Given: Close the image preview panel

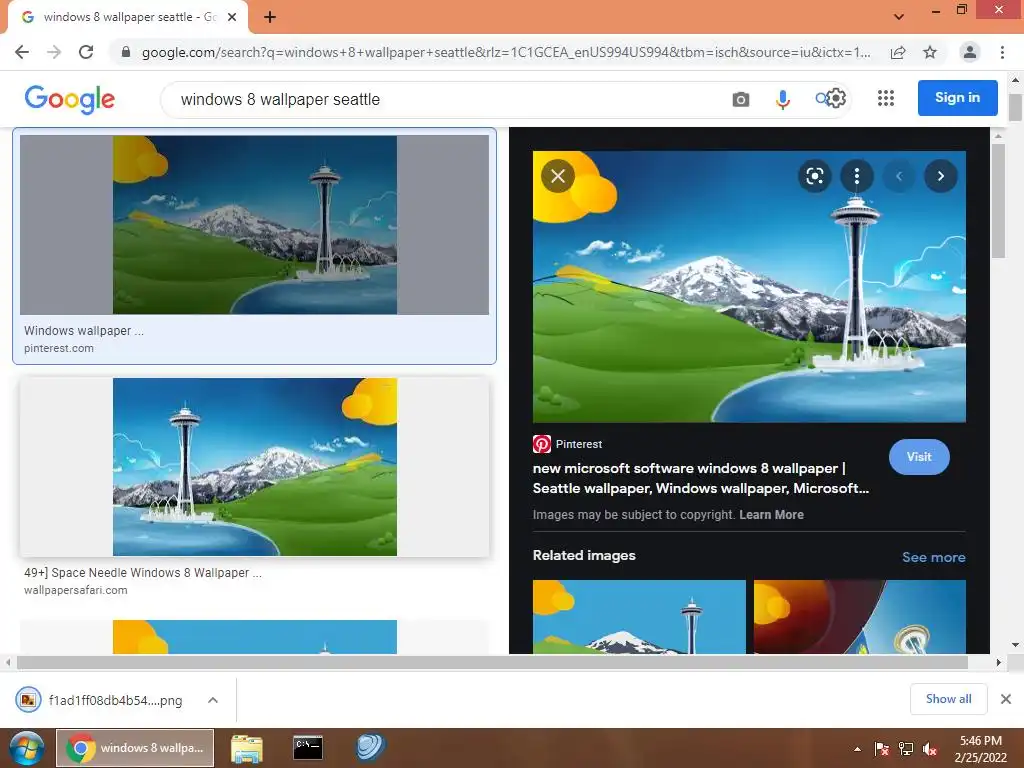Looking at the screenshot, I should click(558, 176).
